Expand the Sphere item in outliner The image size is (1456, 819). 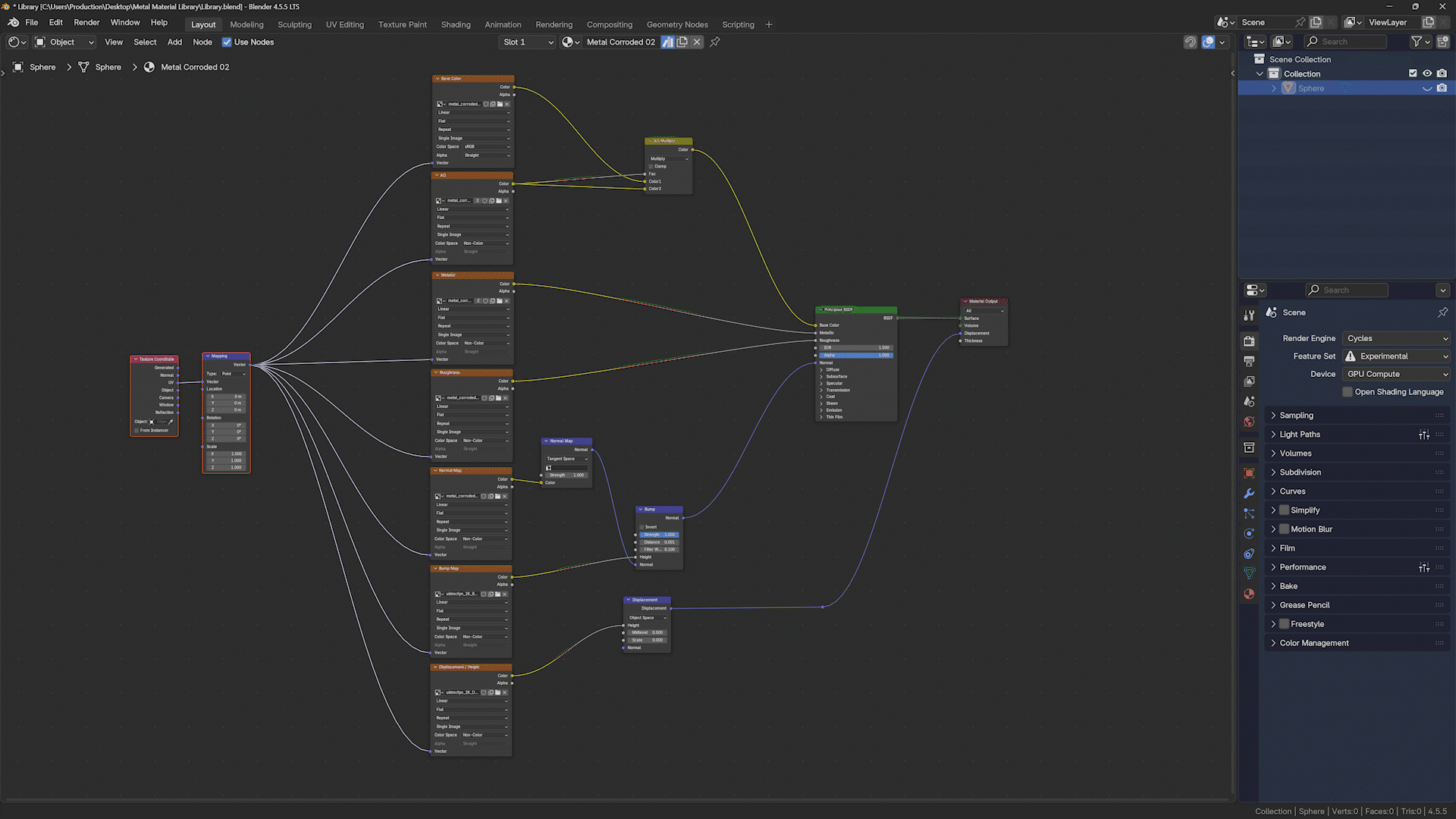(x=1274, y=89)
